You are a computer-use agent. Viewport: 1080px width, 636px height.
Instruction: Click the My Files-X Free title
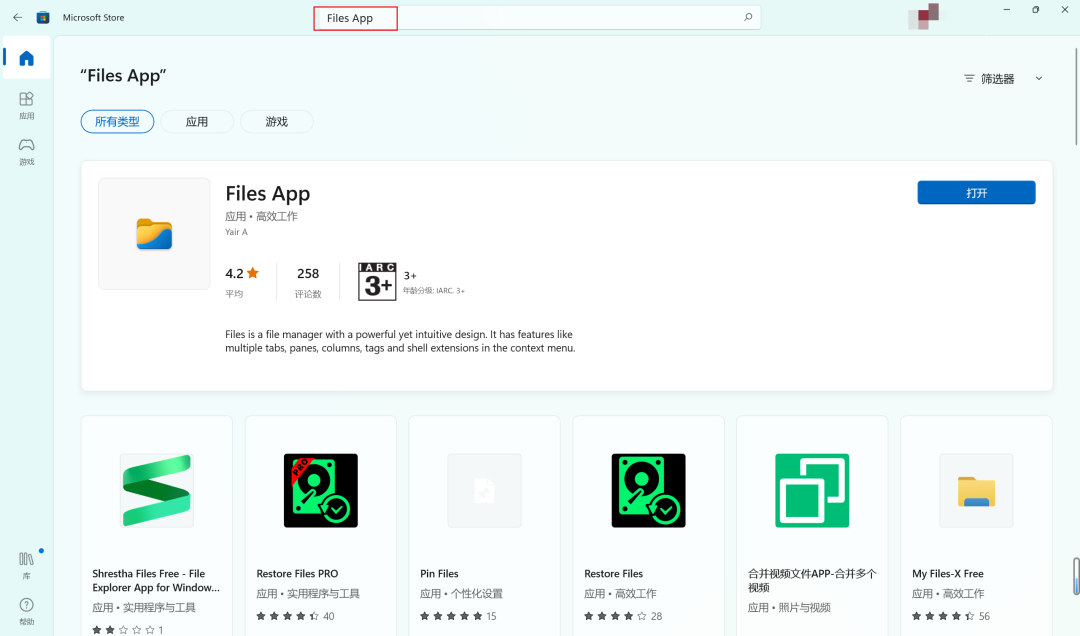(x=948, y=573)
